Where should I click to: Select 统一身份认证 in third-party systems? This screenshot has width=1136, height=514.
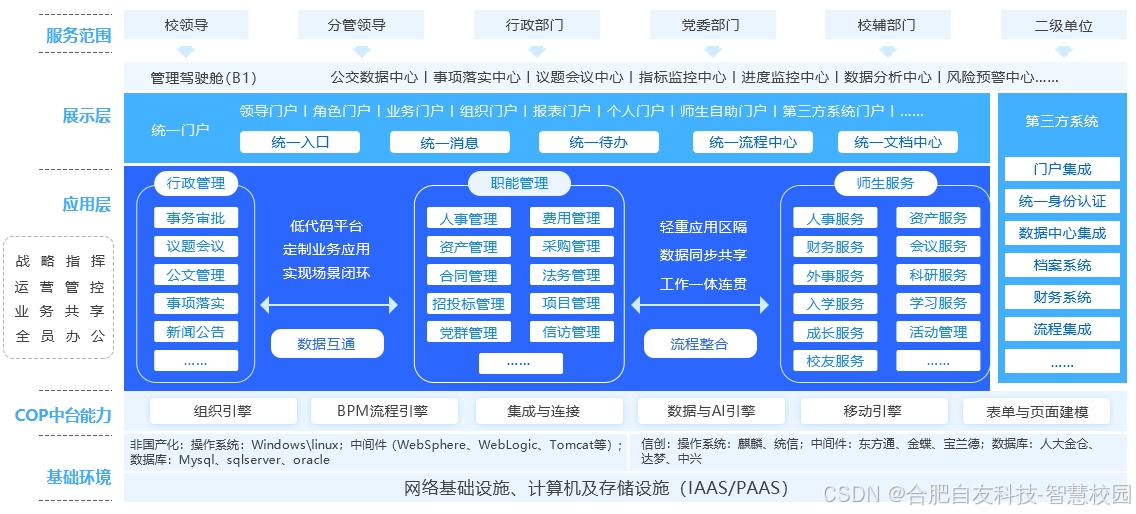1062,202
